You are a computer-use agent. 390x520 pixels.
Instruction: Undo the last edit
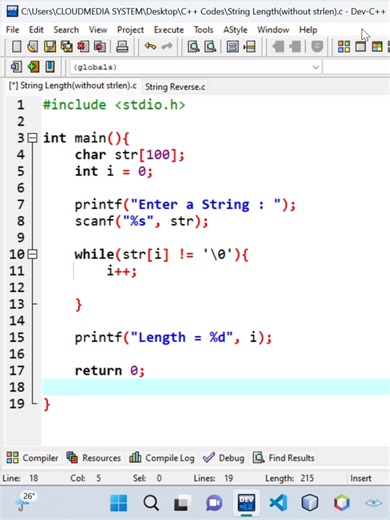click(150, 46)
